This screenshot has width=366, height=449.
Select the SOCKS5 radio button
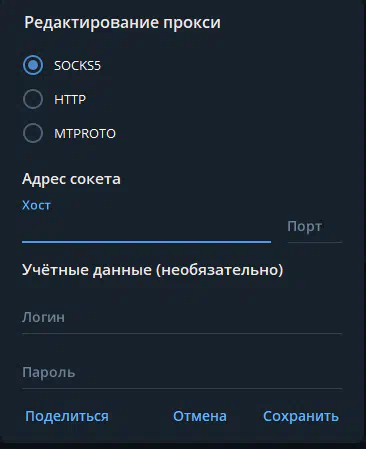pos(33,65)
